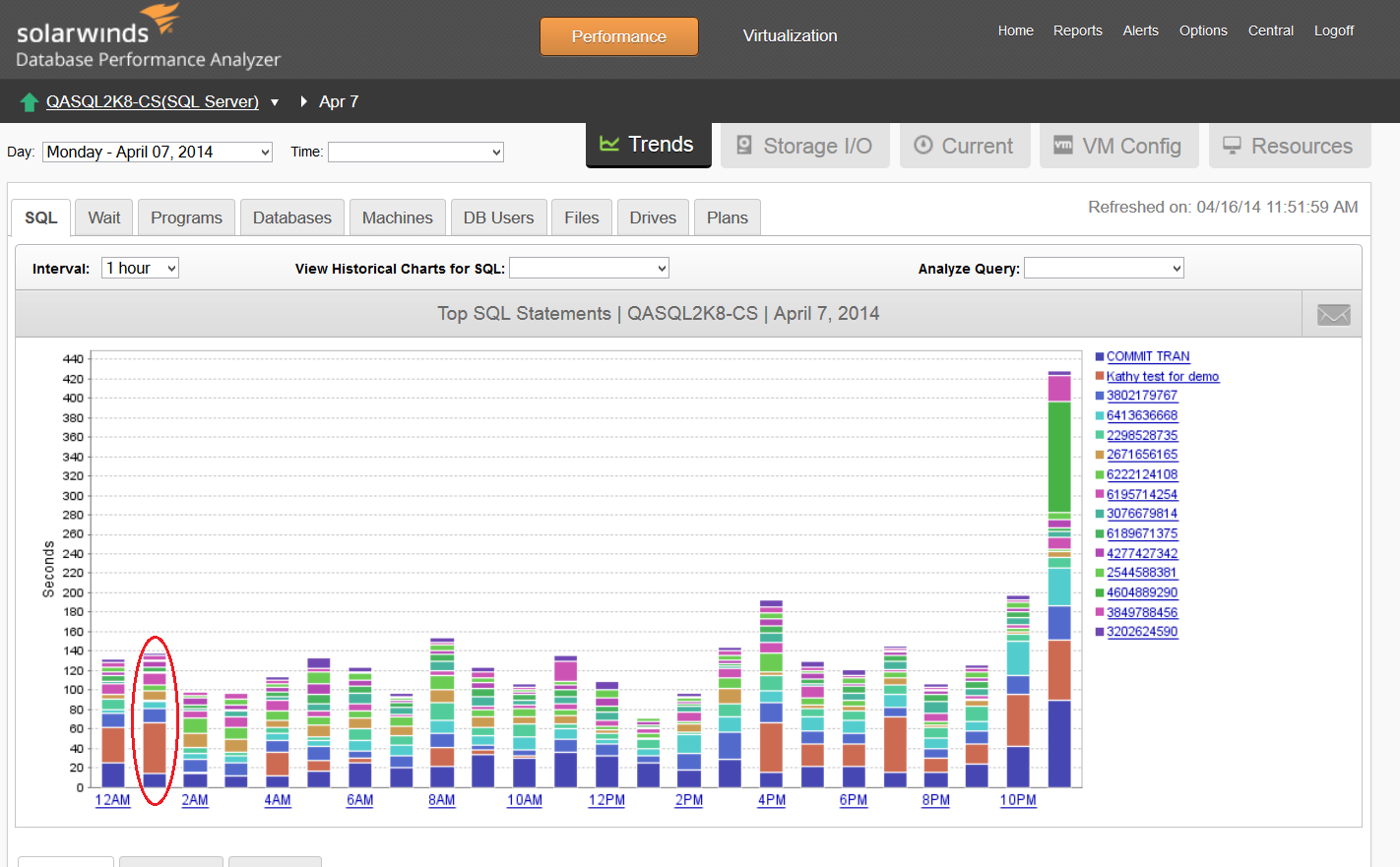The height and width of the screenshot is (867, 1400).
Task: Click the Logoff link
Action: click(x=1334, y=31)
